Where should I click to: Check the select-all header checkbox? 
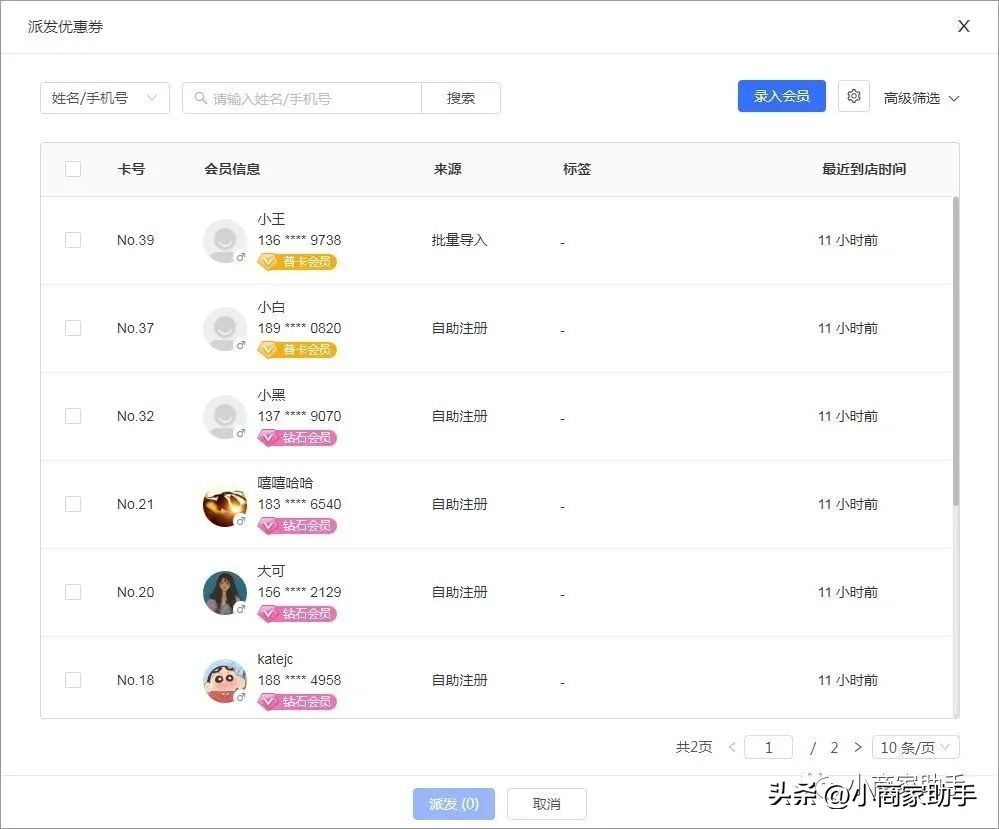tap(73, 169)
